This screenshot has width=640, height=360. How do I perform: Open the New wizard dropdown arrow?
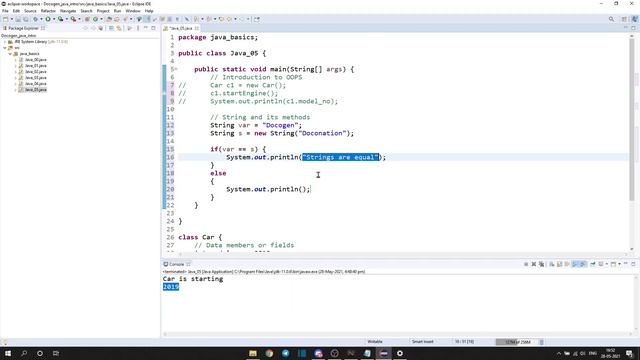(11, 19)
